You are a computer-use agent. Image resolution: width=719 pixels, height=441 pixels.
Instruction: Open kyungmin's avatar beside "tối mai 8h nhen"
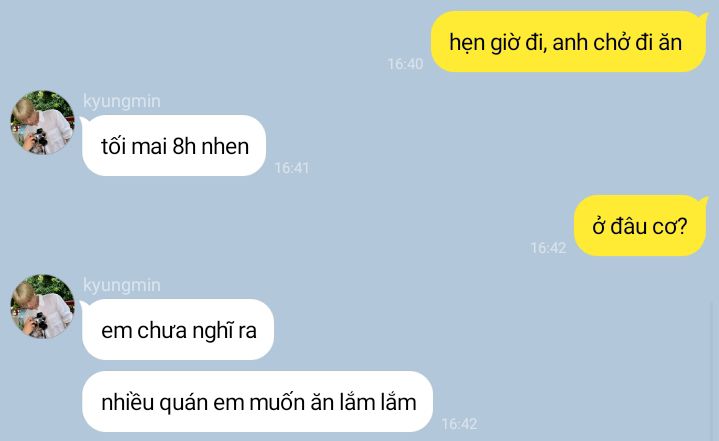[x=42, y=122]
